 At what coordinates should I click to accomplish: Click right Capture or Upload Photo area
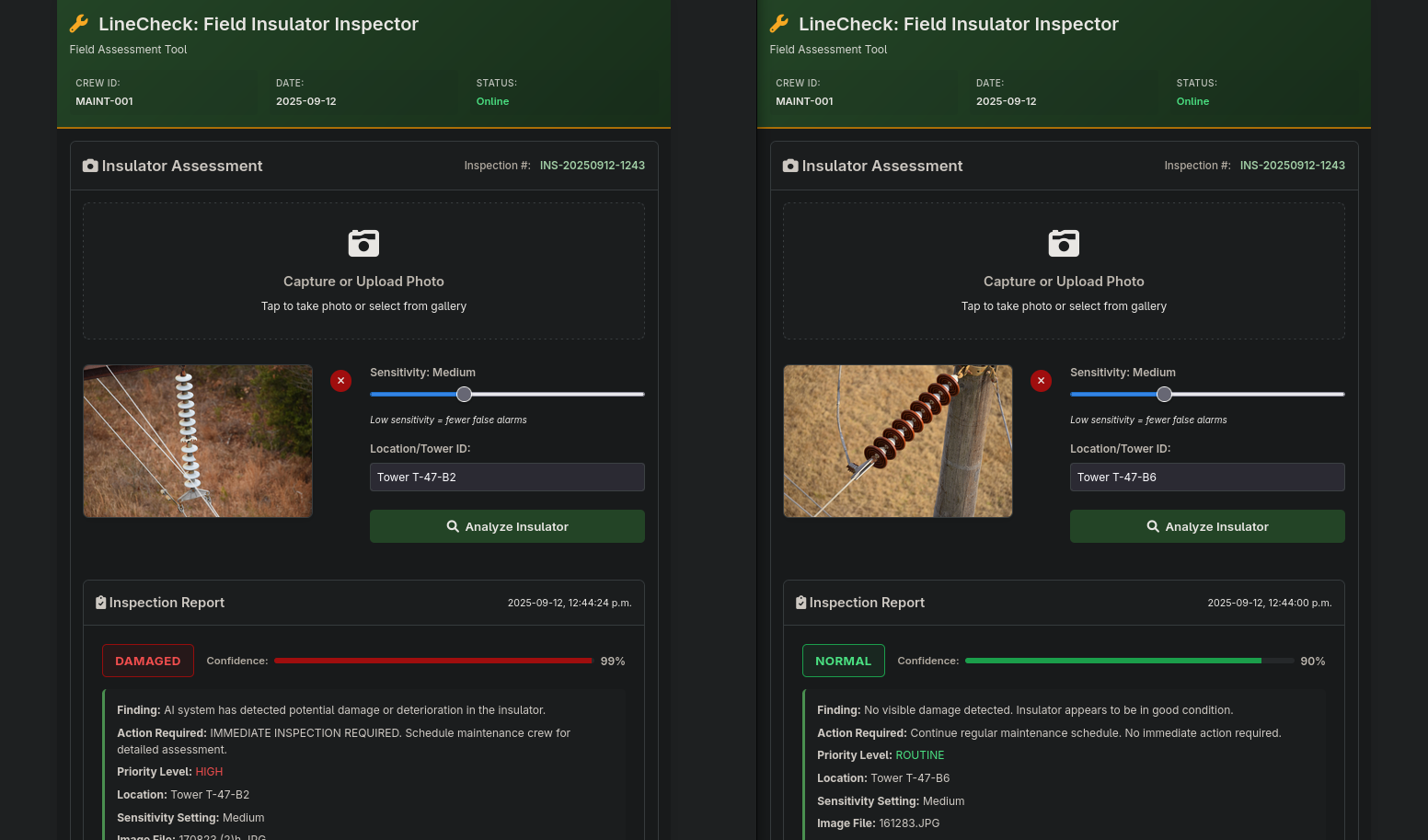click(1064, 271)
